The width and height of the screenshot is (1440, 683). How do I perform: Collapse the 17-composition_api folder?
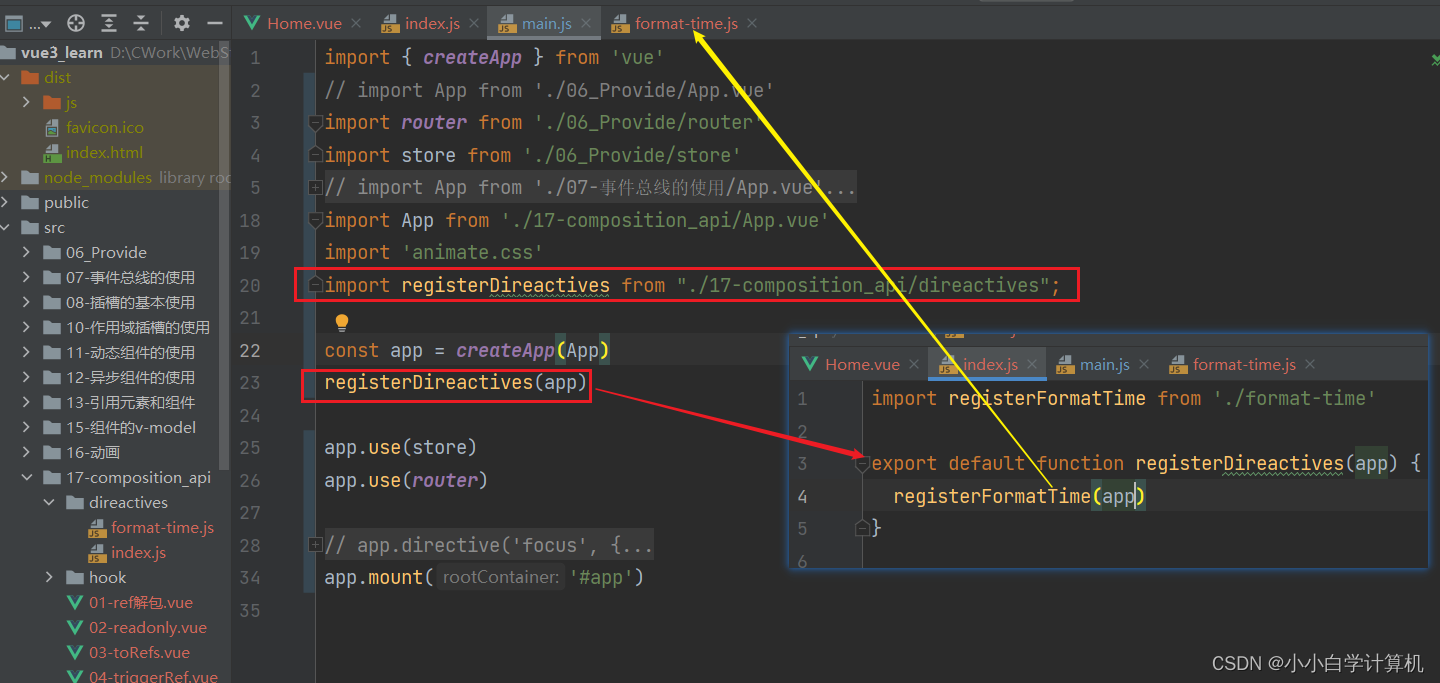pos(28,478)
